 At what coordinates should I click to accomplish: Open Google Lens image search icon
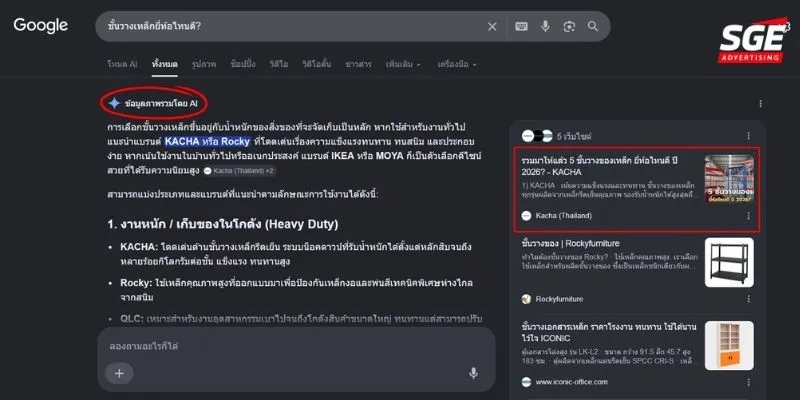click(569, 27)
